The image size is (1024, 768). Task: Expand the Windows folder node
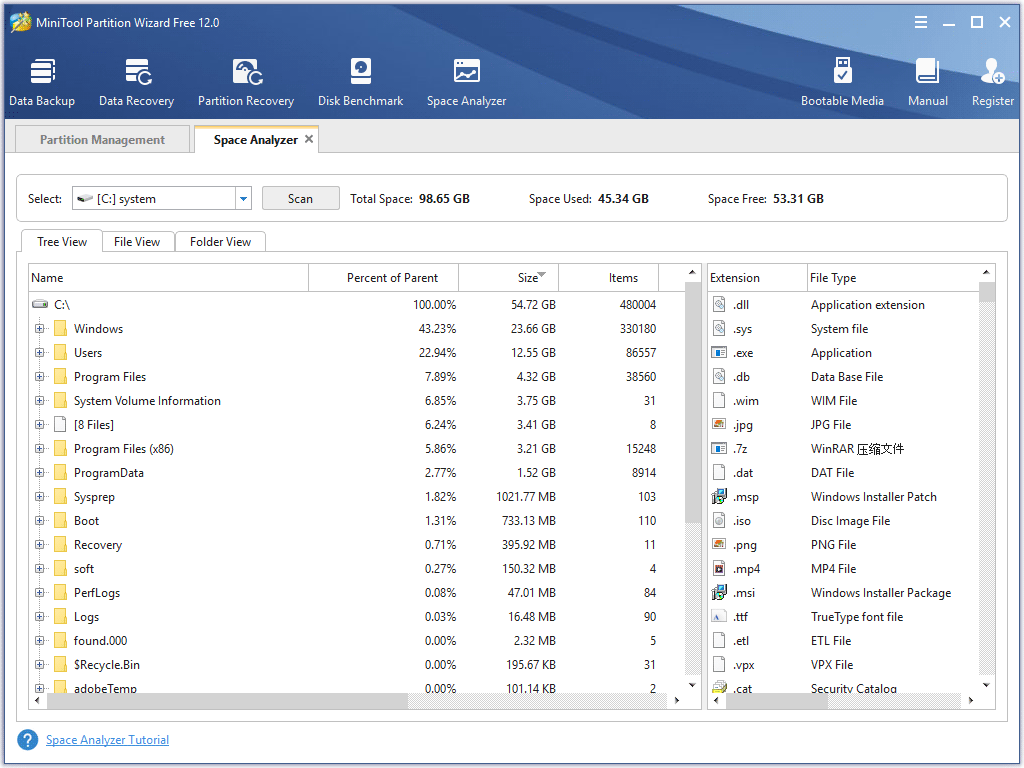[x=39, y=328]
